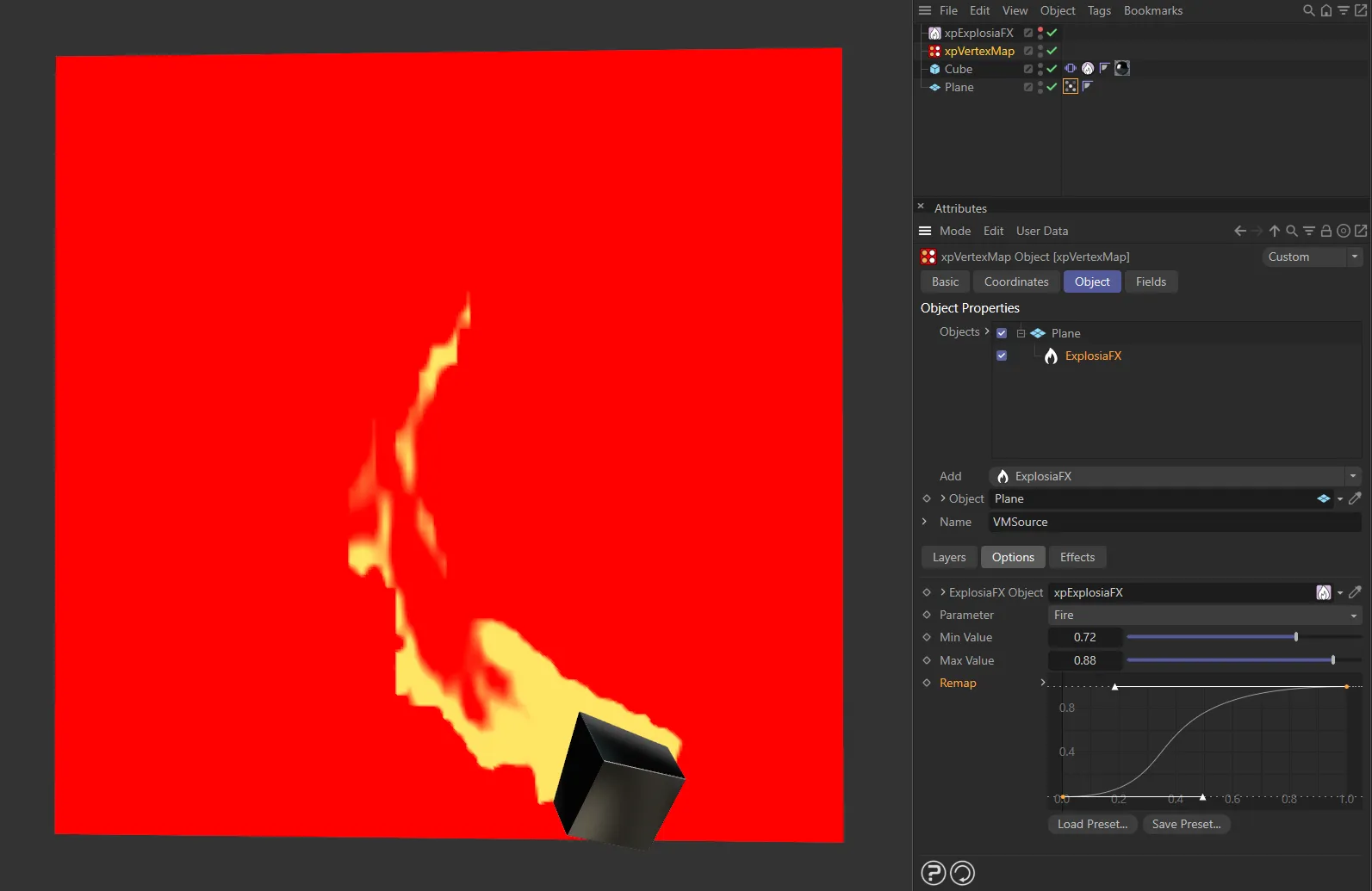Toggle the xpExplosiaFX enable checkmark

[1052, 33]
